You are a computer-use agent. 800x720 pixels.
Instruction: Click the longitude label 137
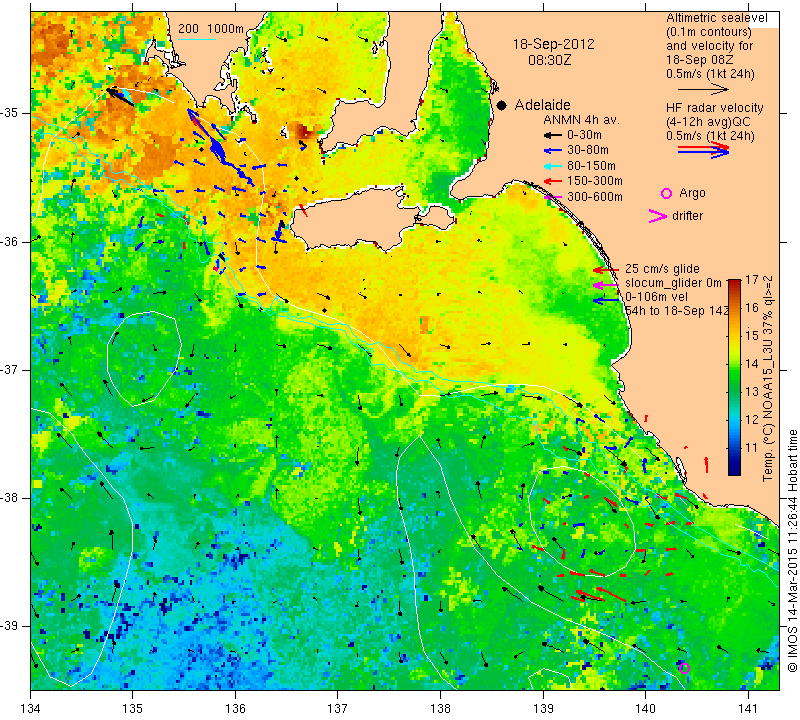(x=337, y=709)
